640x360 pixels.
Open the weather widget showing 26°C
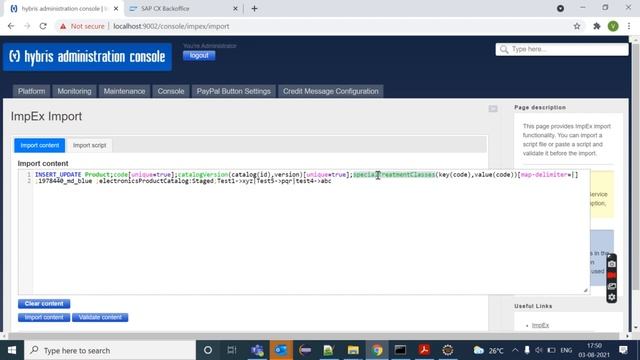489,350
